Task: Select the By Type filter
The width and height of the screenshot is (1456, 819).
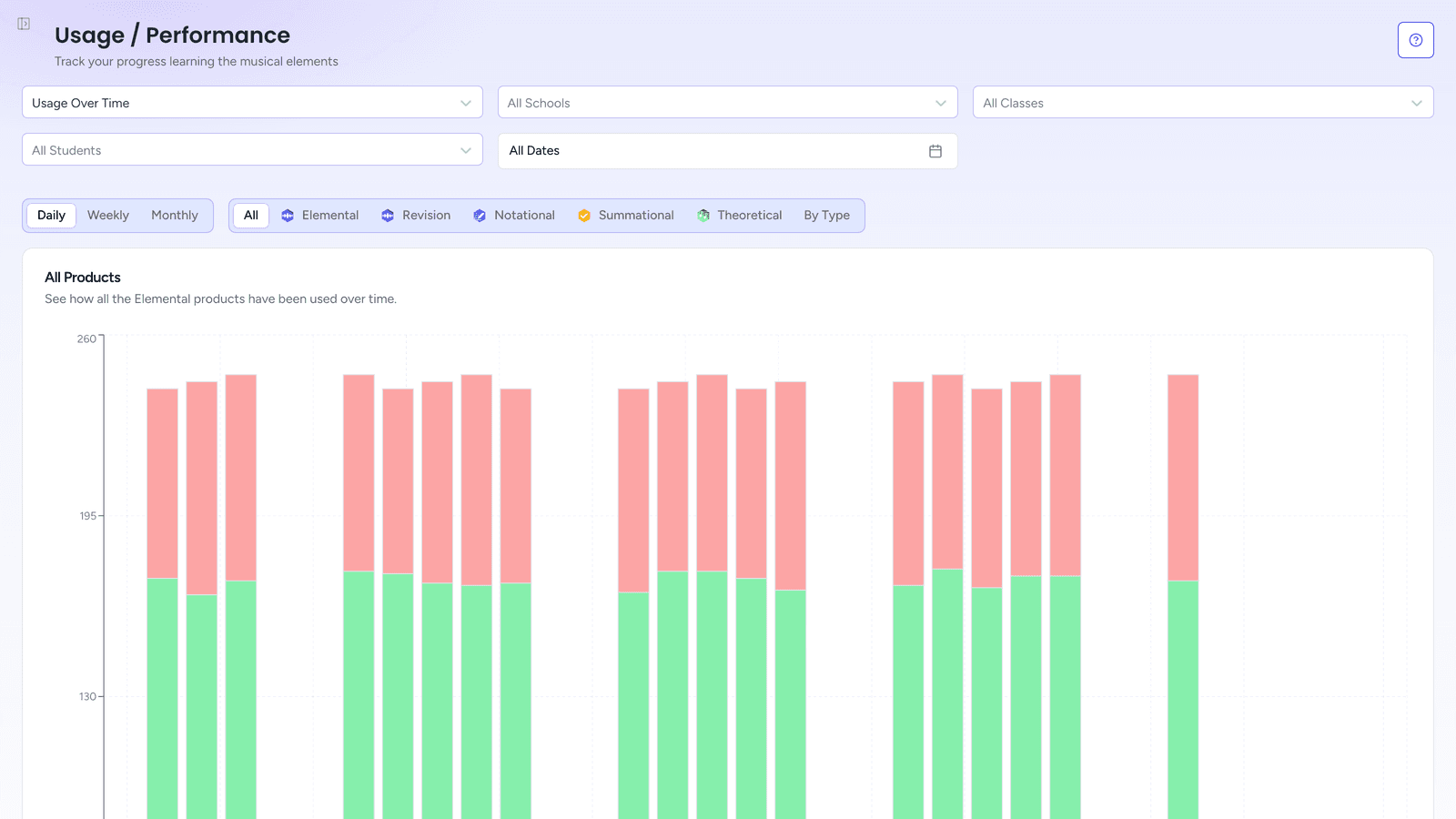Action: 826,216
